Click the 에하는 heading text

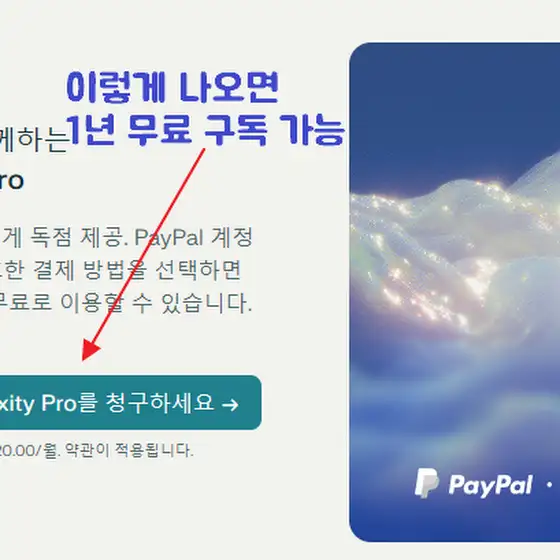click(x=34, y=139)
